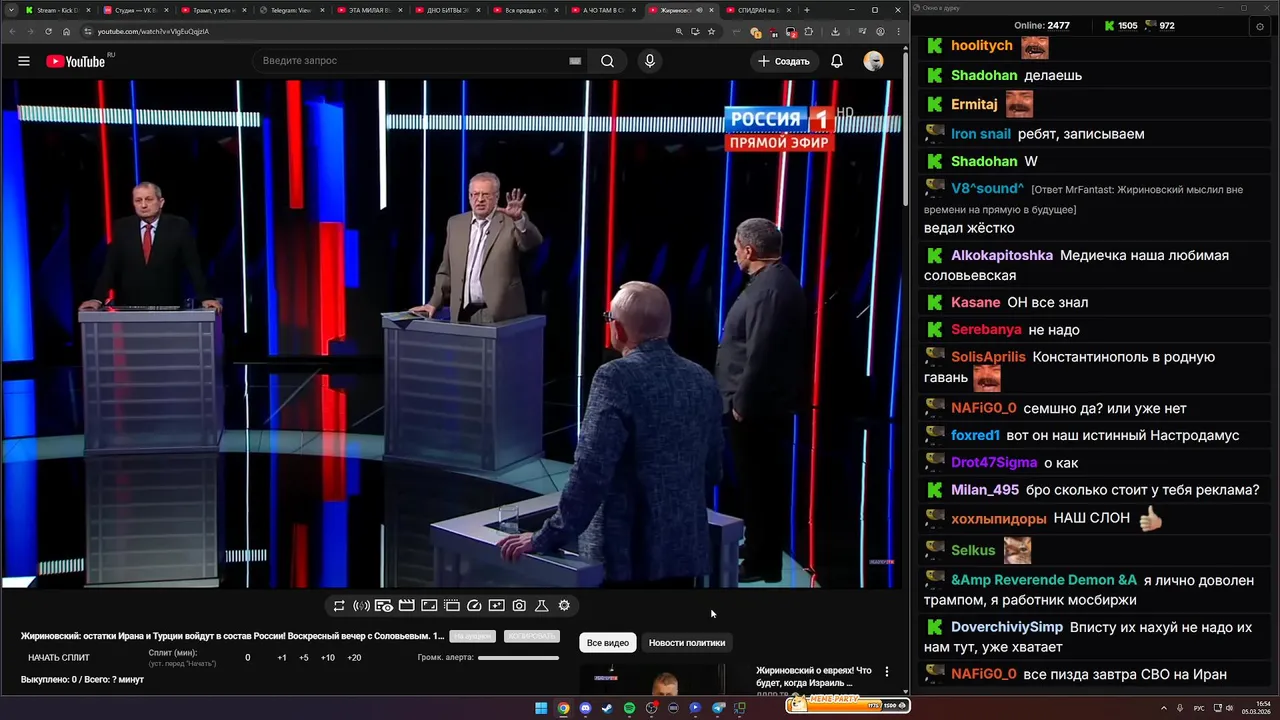The width and height of the screenshot is (1280, 720).
Task: Open the Chrome tab search dropdown arrow
Action: [11, 10]
